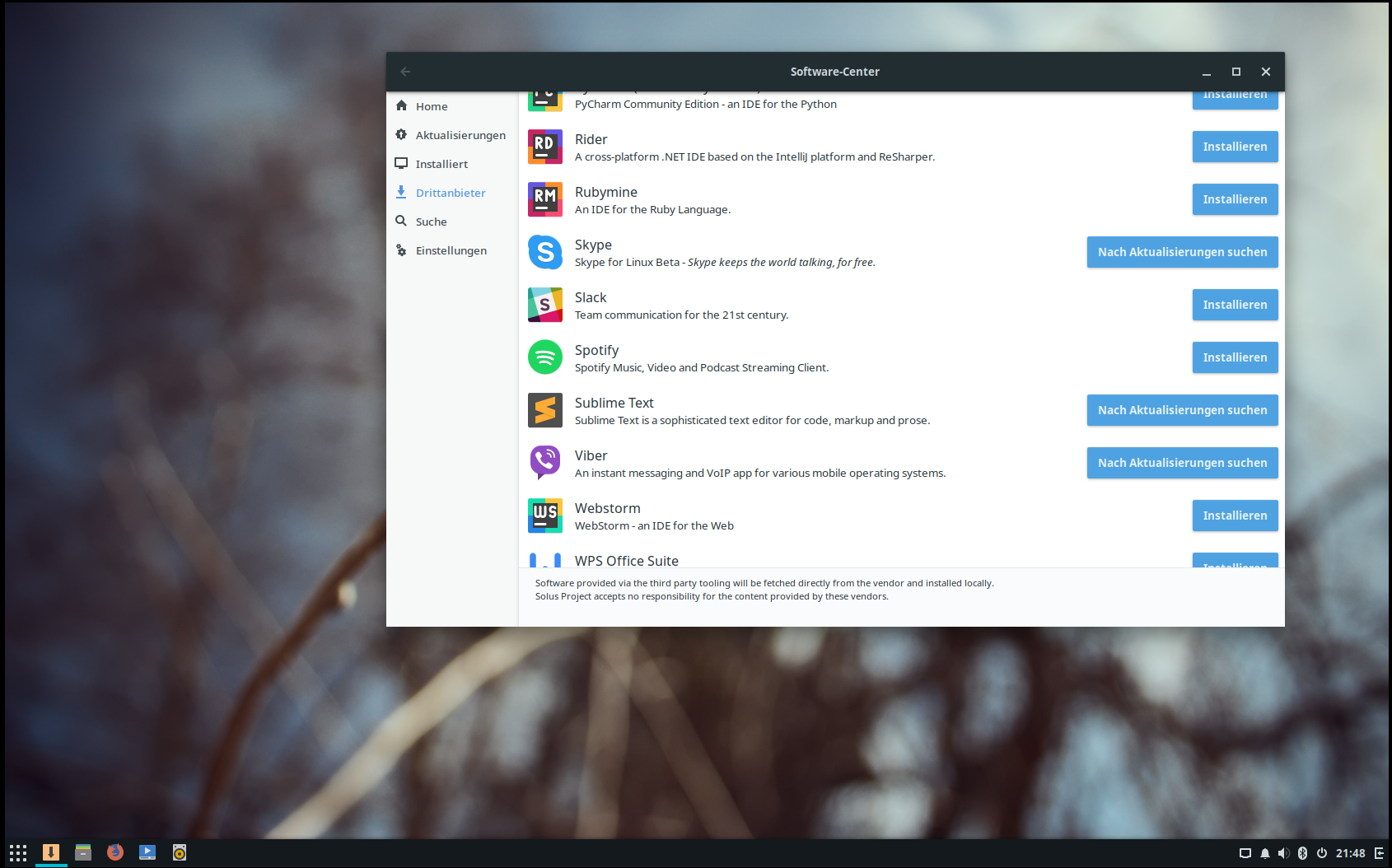Open Einstellungen in the sidebar

click(x=451, y=250)
